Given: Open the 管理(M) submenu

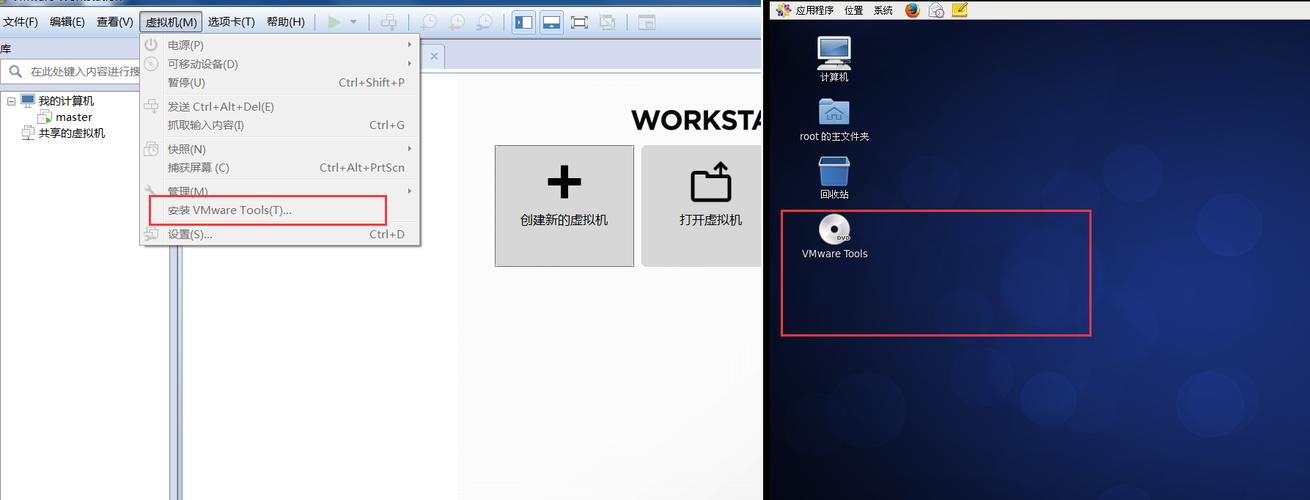Looking at the screenshot, I should tap(279, 191).
